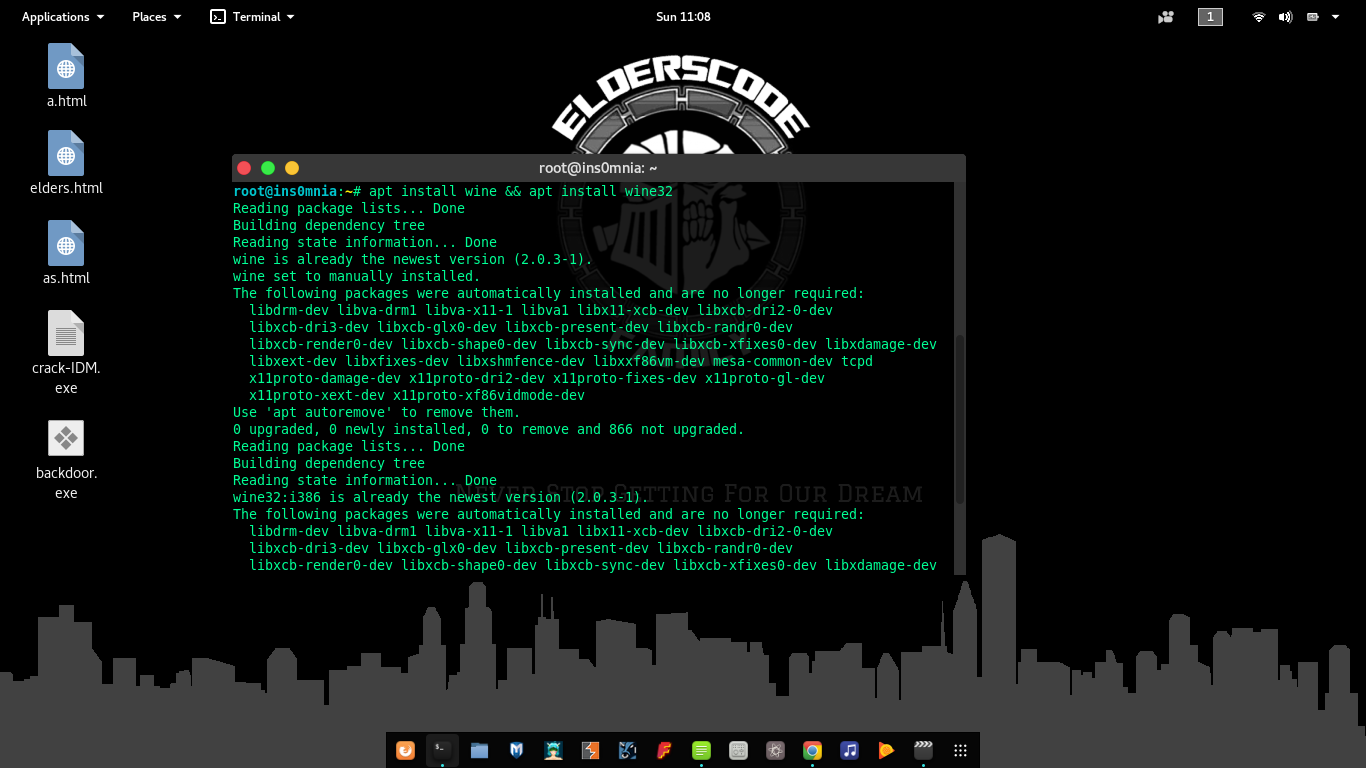Click the screen recorder camera icon

coord(1166,17)
